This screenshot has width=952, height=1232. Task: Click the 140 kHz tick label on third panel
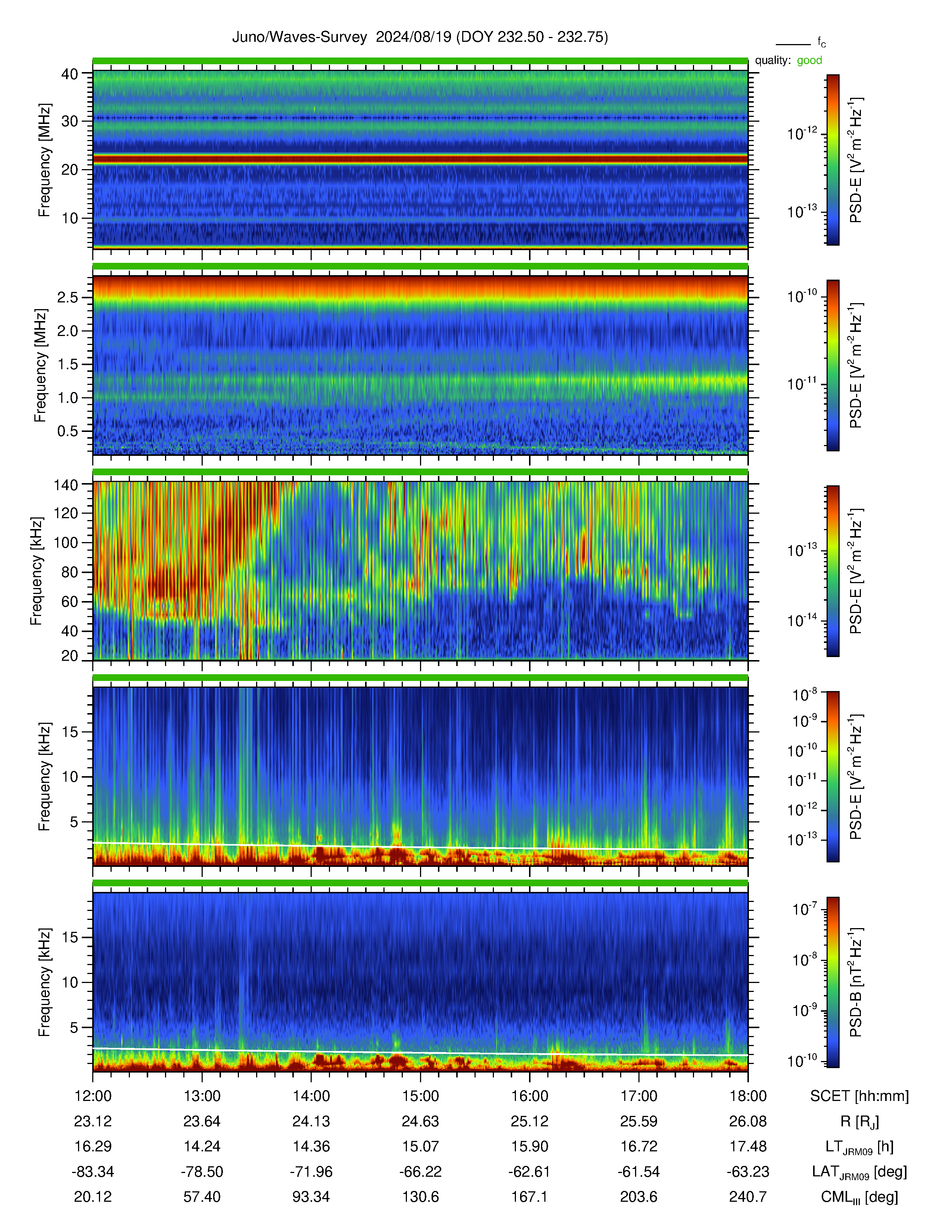[x=66, y=485]
